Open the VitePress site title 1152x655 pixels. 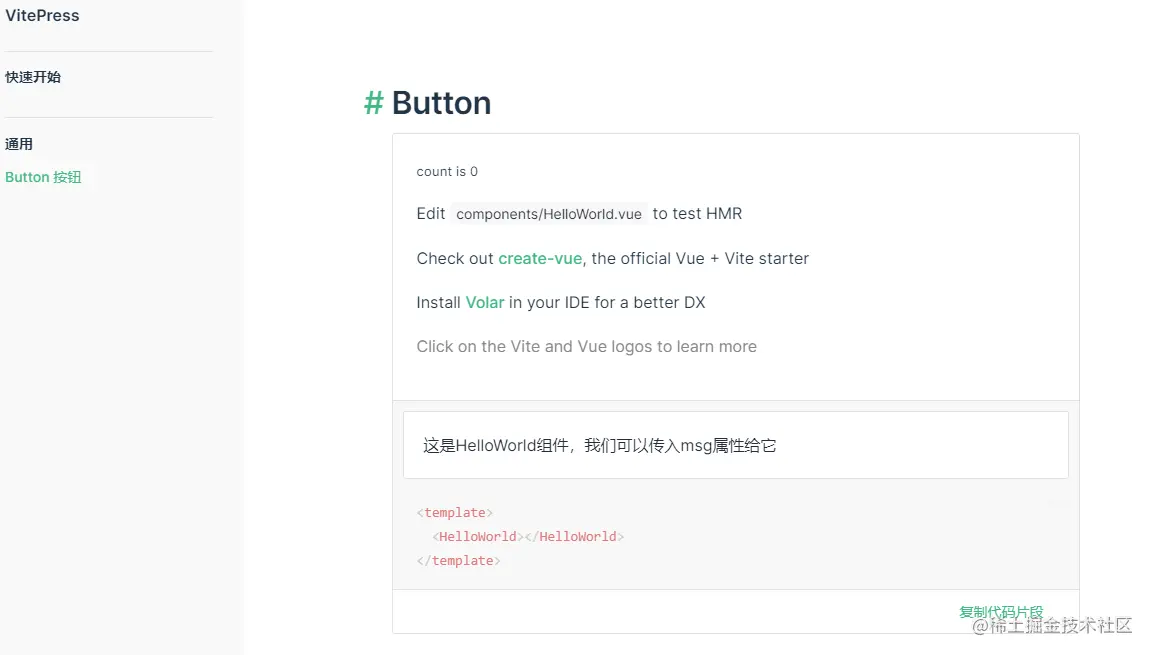(x=42, y=16)
